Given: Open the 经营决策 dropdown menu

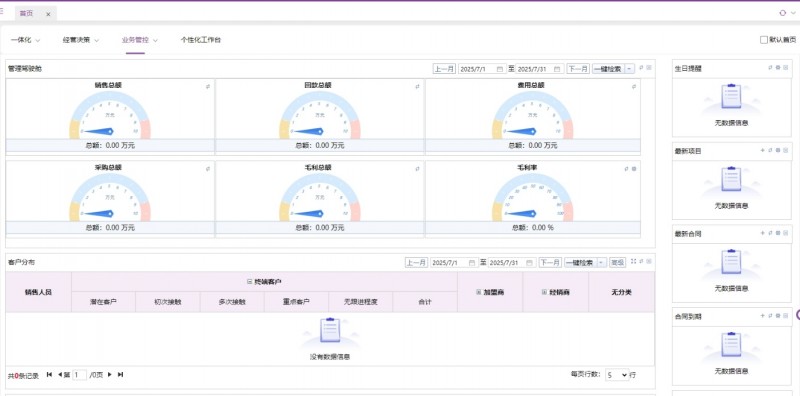Looking at the screenshot, I should [x=81, y=40].
